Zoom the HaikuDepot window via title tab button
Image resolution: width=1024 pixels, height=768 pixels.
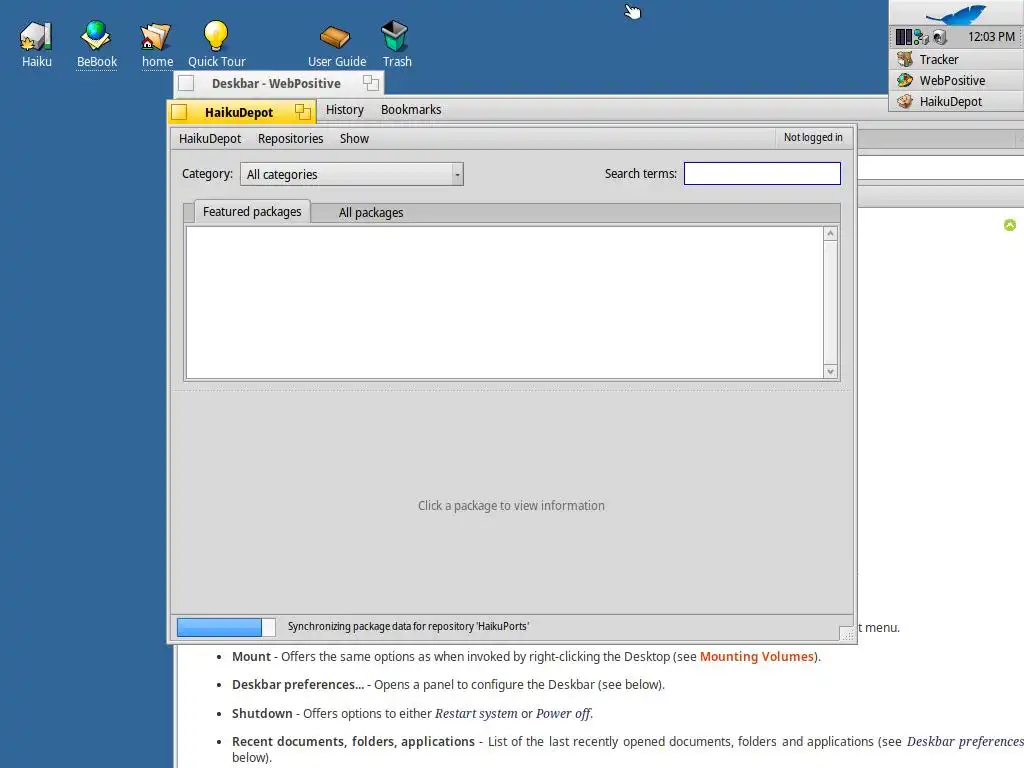coord(302,112)
